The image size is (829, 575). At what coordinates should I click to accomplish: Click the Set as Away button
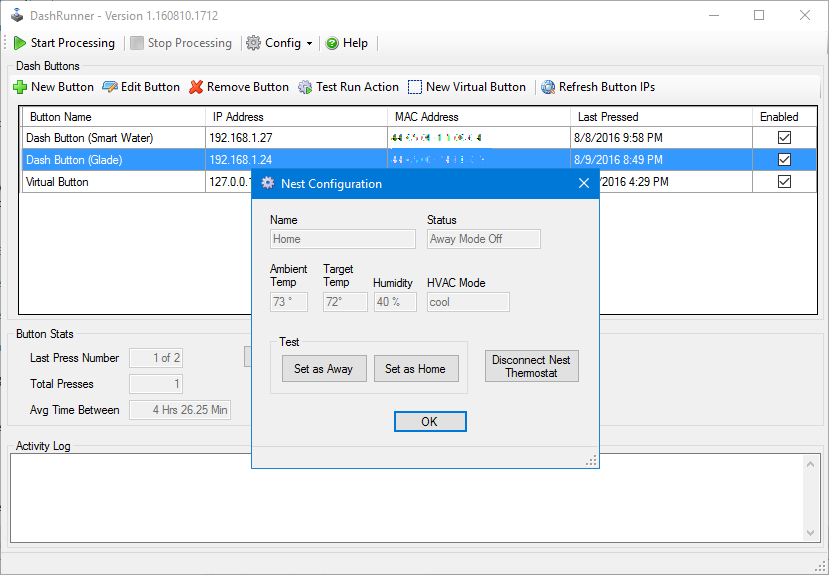click(324, 369)
